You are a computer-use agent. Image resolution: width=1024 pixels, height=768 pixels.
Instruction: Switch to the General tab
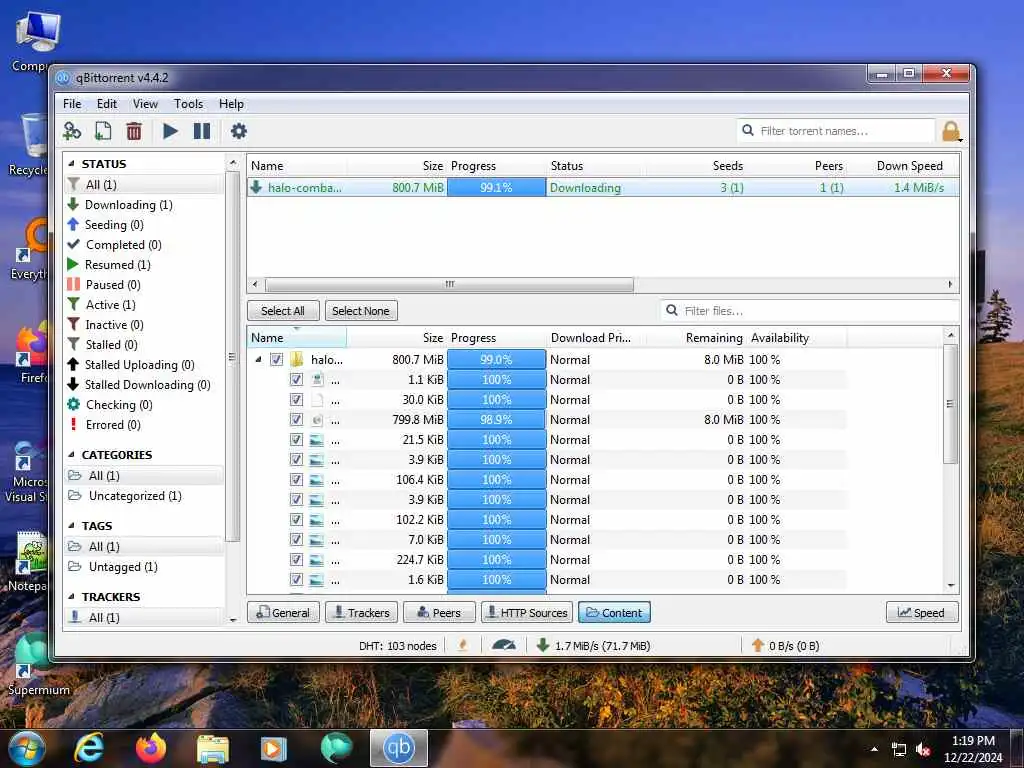(283, 613)
